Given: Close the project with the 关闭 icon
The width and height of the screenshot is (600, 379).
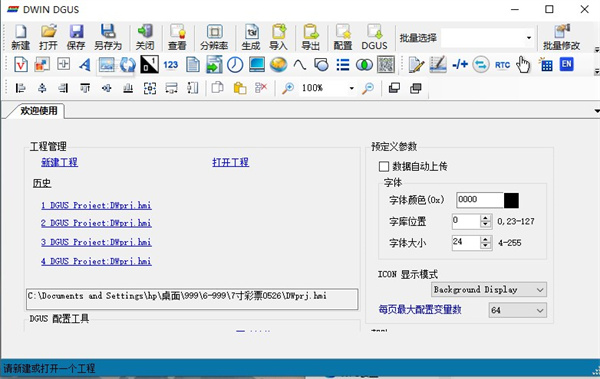Looking at the screenshot, I should tap(145, 38).
